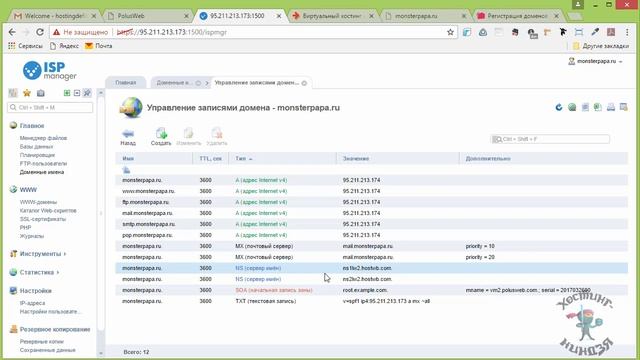Click the black cursor extension icon
Screen dimensions: 640x360
pyautogui.click(x=563, y=32)
